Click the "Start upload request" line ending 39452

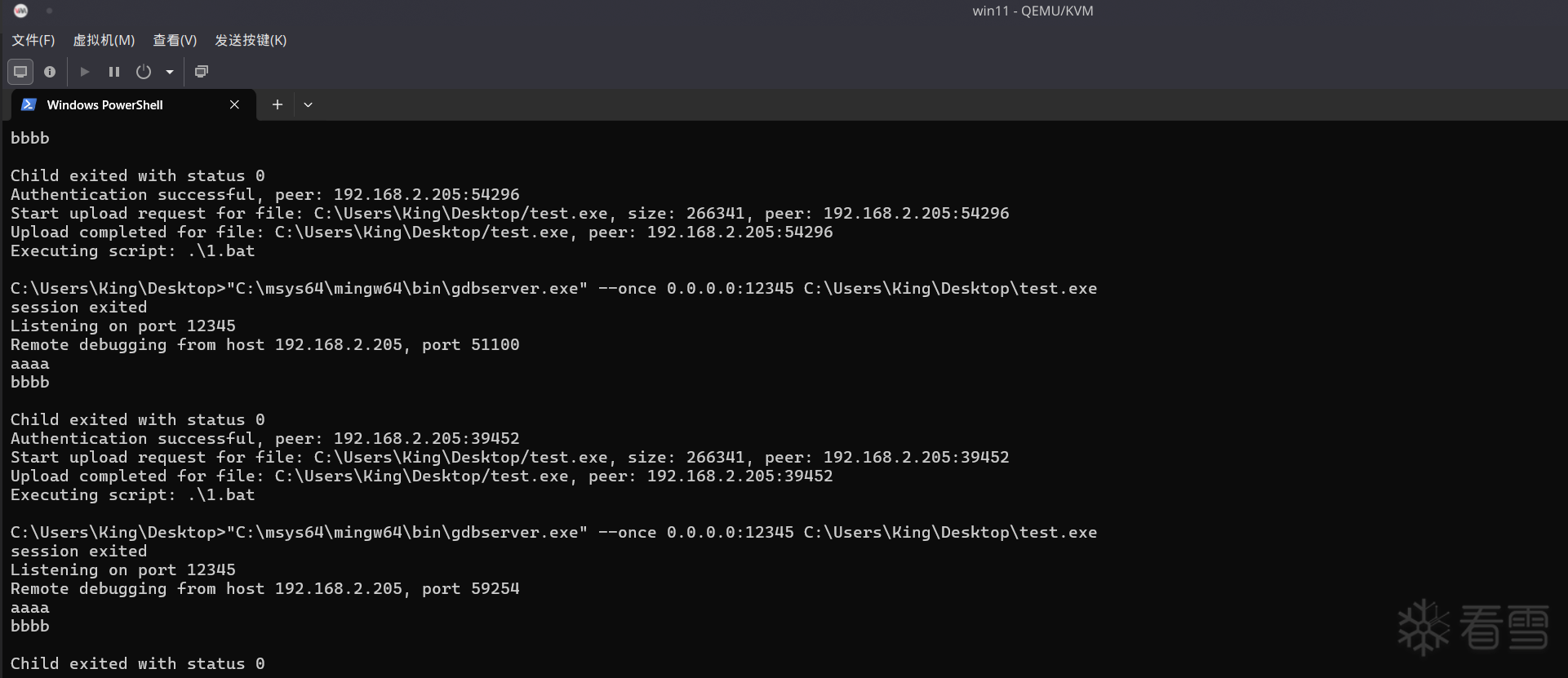[510, 457]
